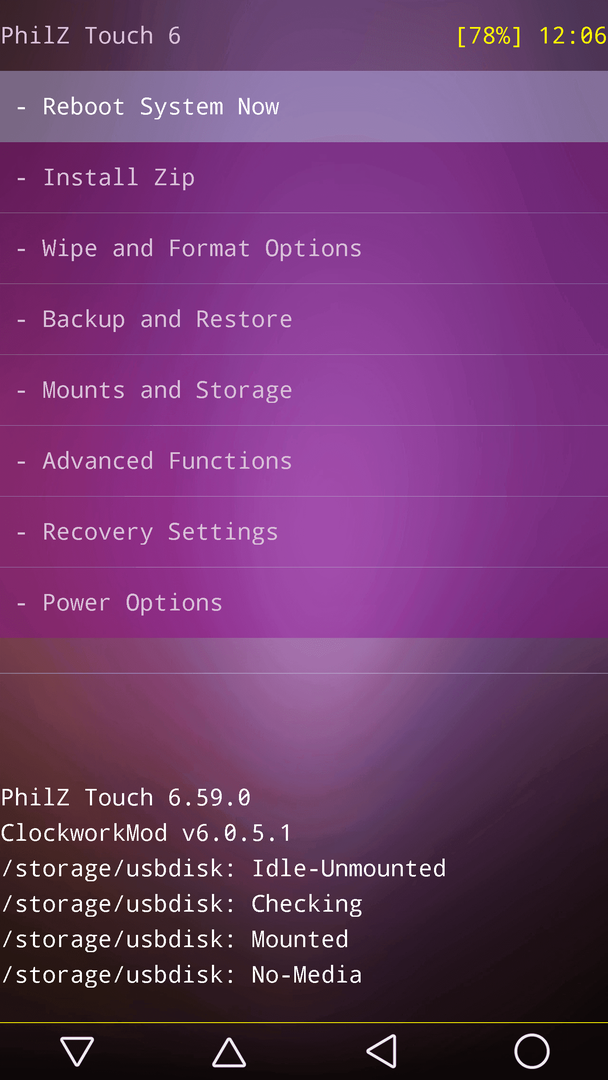This screenshot has height=1080, width=608.
Task: Tap the down-triangle navigation icon
Action: tap(76, 1052)
